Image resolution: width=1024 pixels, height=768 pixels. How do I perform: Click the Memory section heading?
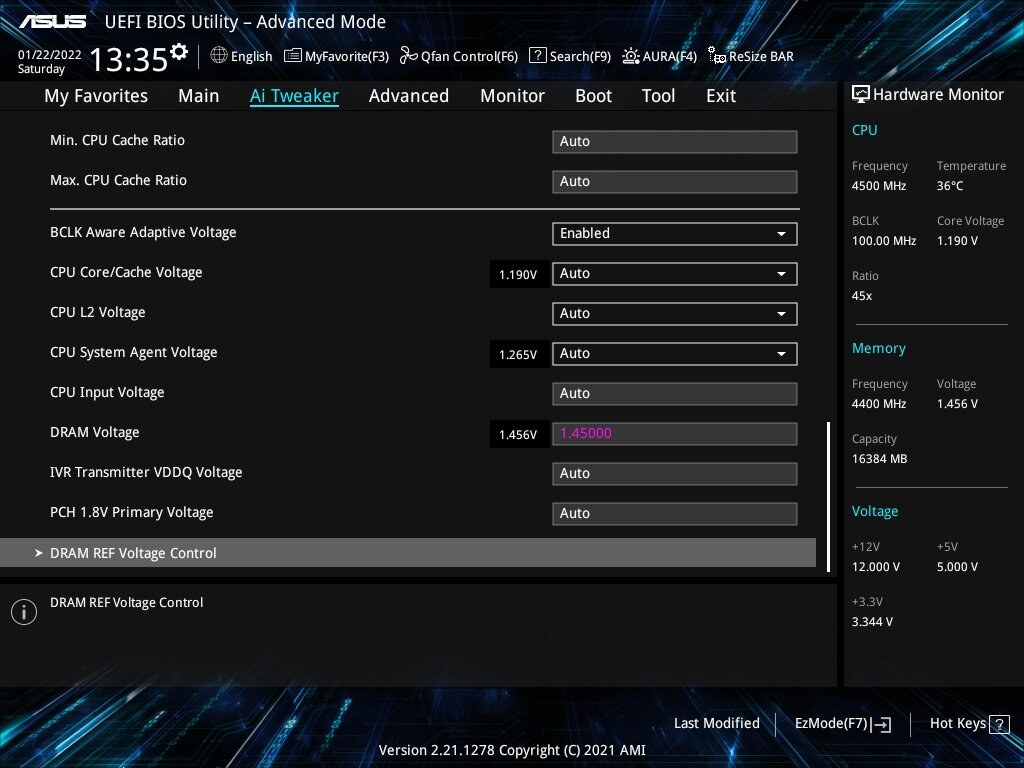click(878, 349)
